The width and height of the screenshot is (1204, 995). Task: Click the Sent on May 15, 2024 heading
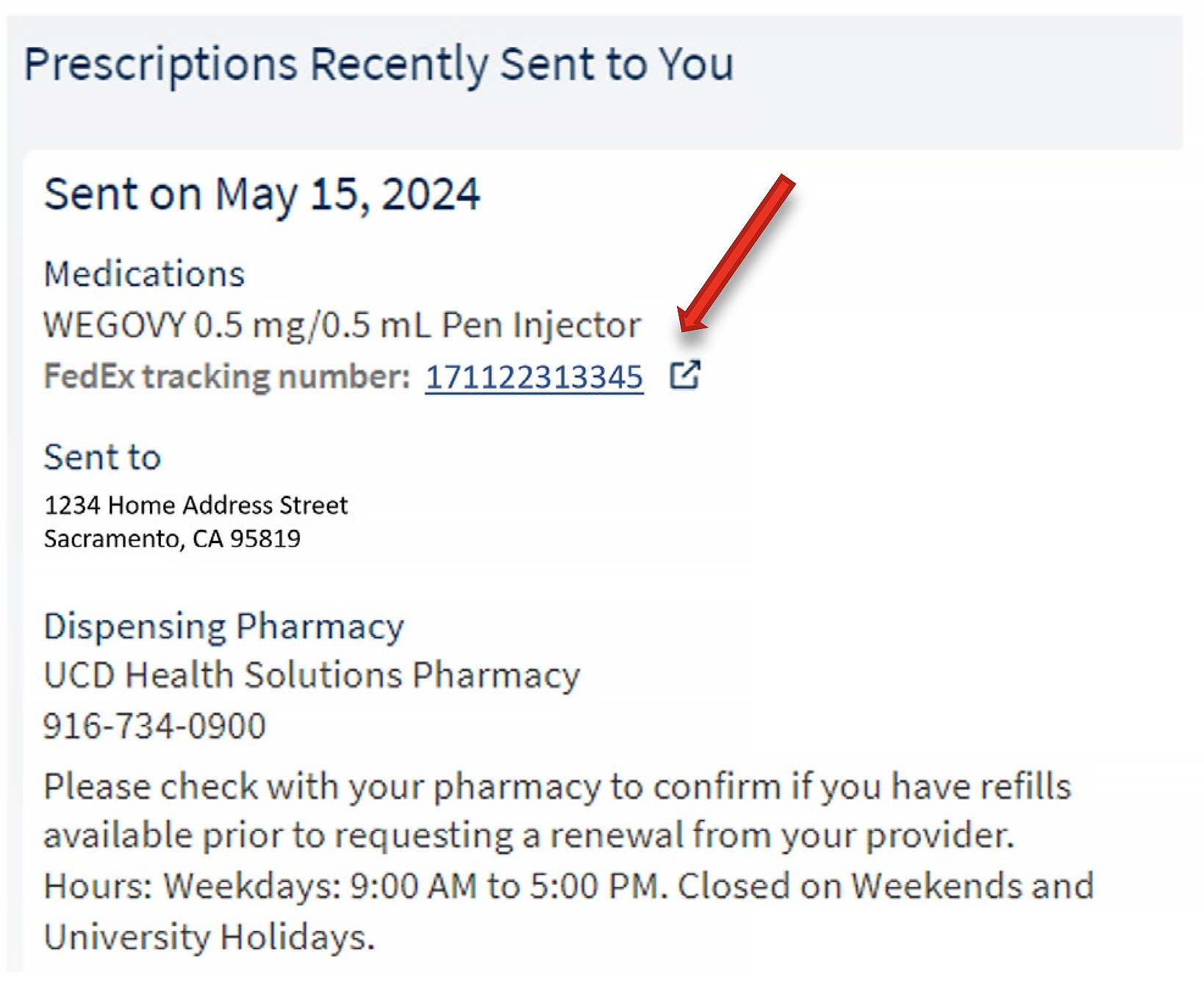(x=262, y=193)
